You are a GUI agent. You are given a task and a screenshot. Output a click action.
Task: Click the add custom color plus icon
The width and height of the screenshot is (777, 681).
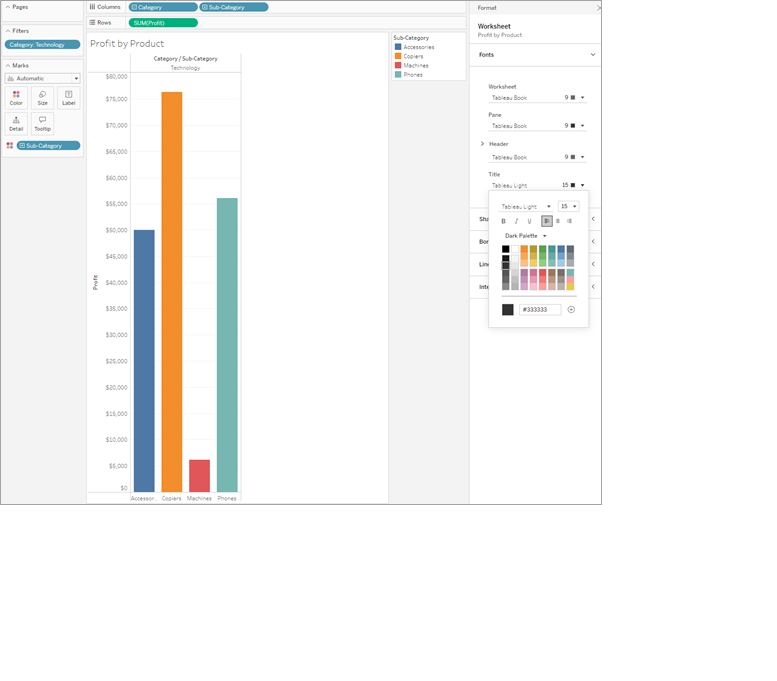[571, 310]
